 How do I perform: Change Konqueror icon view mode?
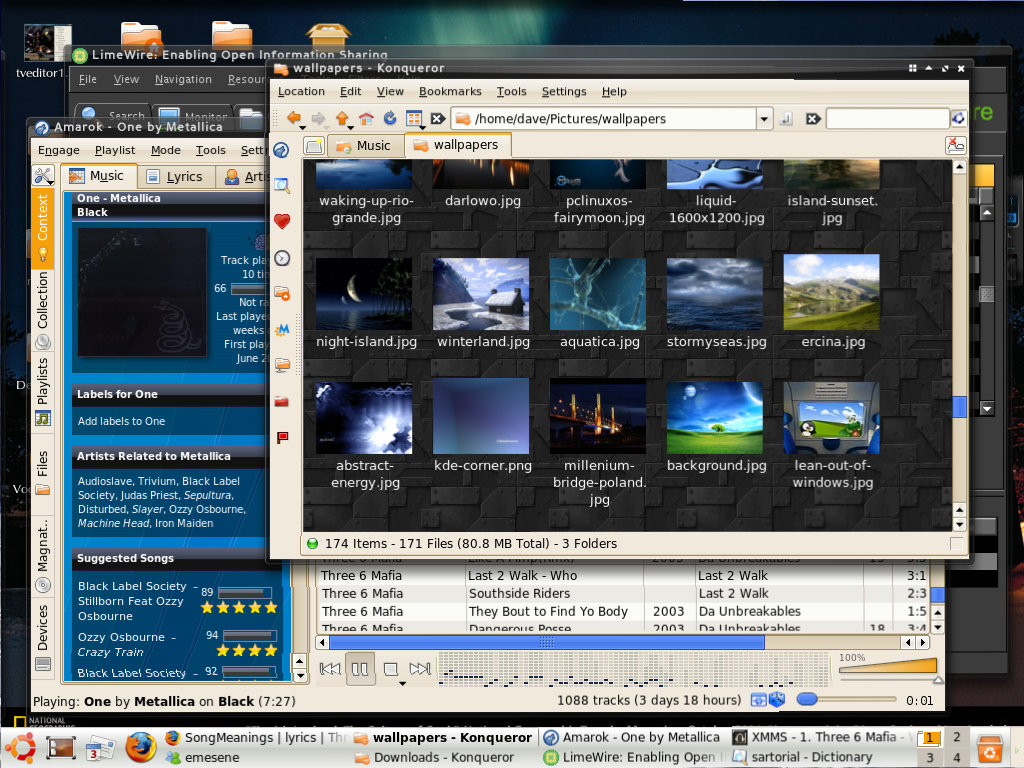coord(413,118)
